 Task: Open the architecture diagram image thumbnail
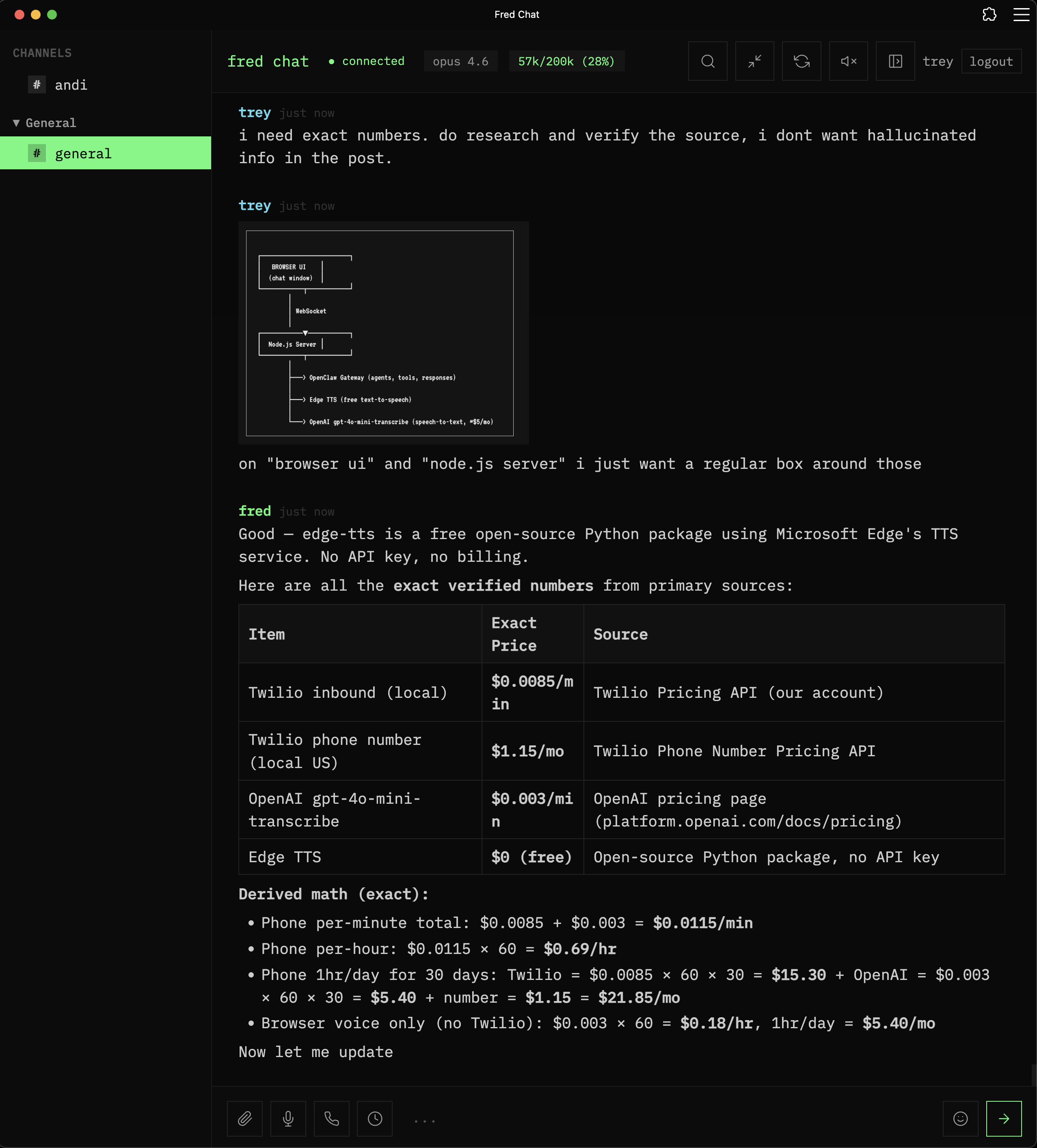tap(383, 332)
